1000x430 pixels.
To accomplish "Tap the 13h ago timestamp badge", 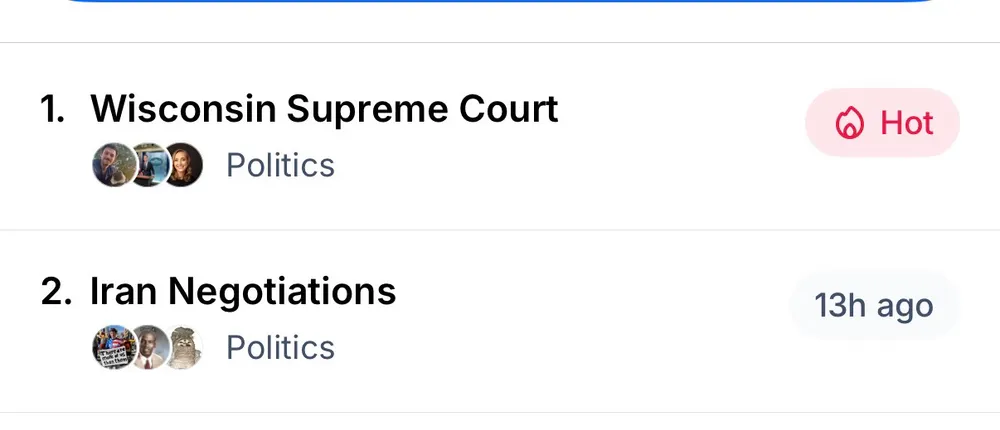I will pos(874,306).
